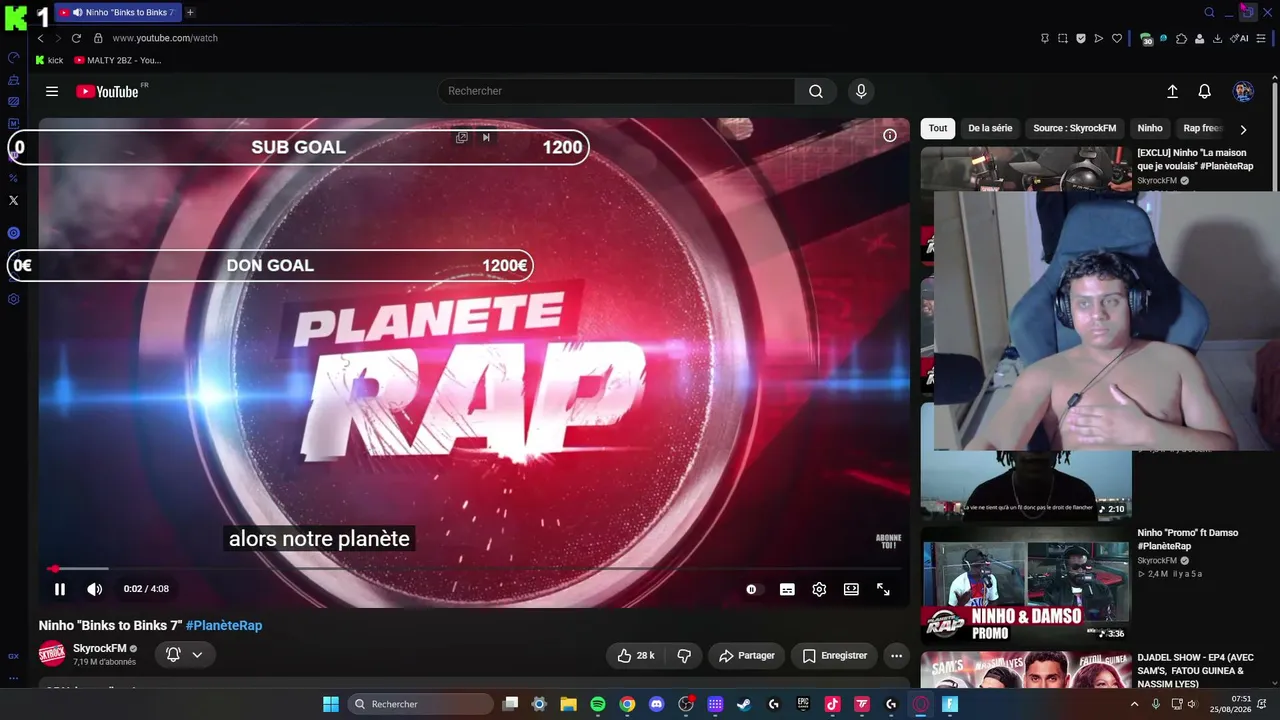
Task: Pause the video playback
Action: click(60, 589)
